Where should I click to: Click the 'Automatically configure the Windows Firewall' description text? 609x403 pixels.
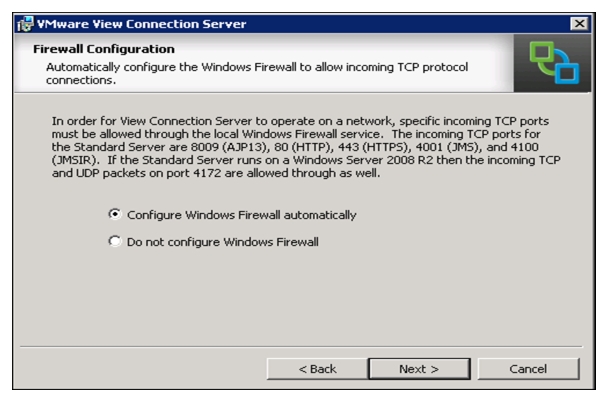(257, 73)
